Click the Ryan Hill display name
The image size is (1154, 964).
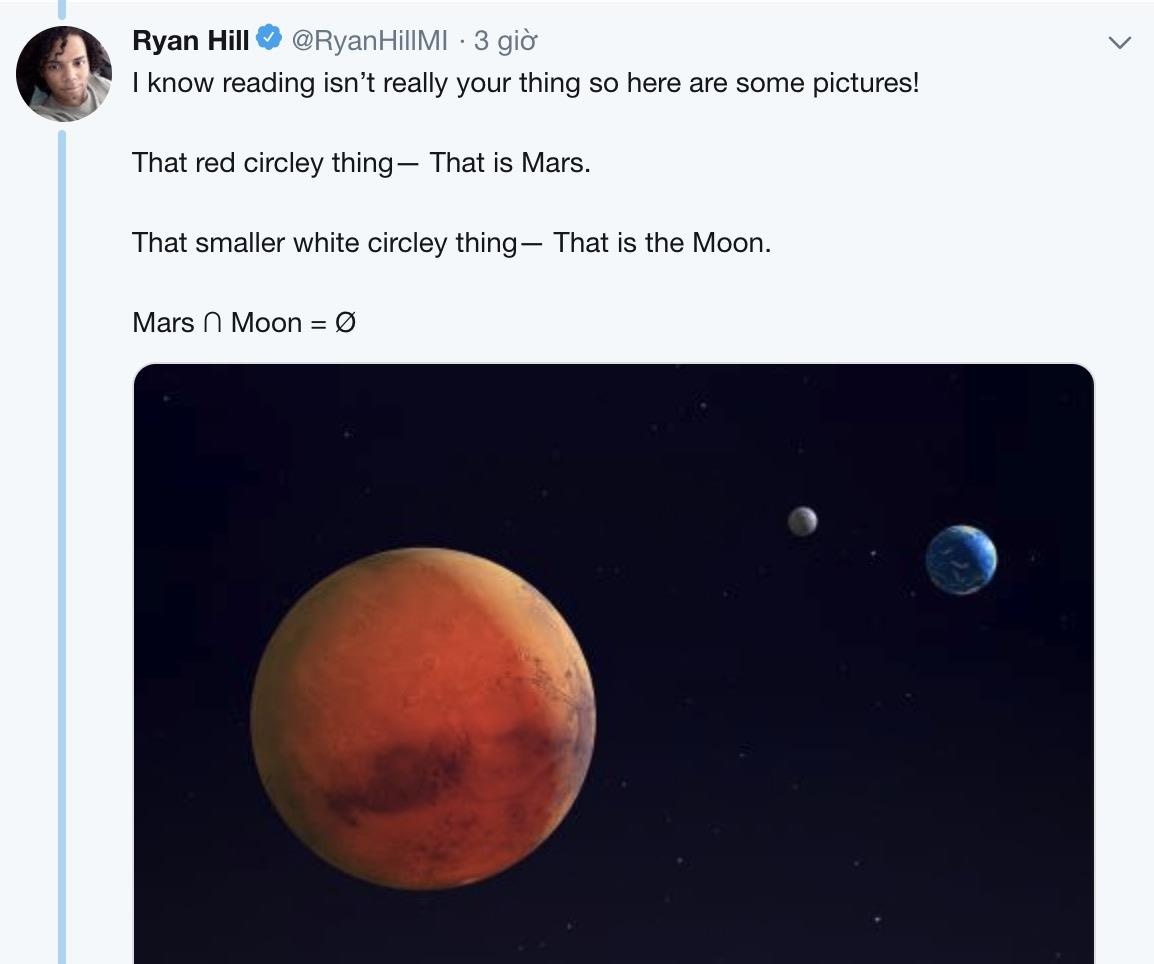point(190,41)
